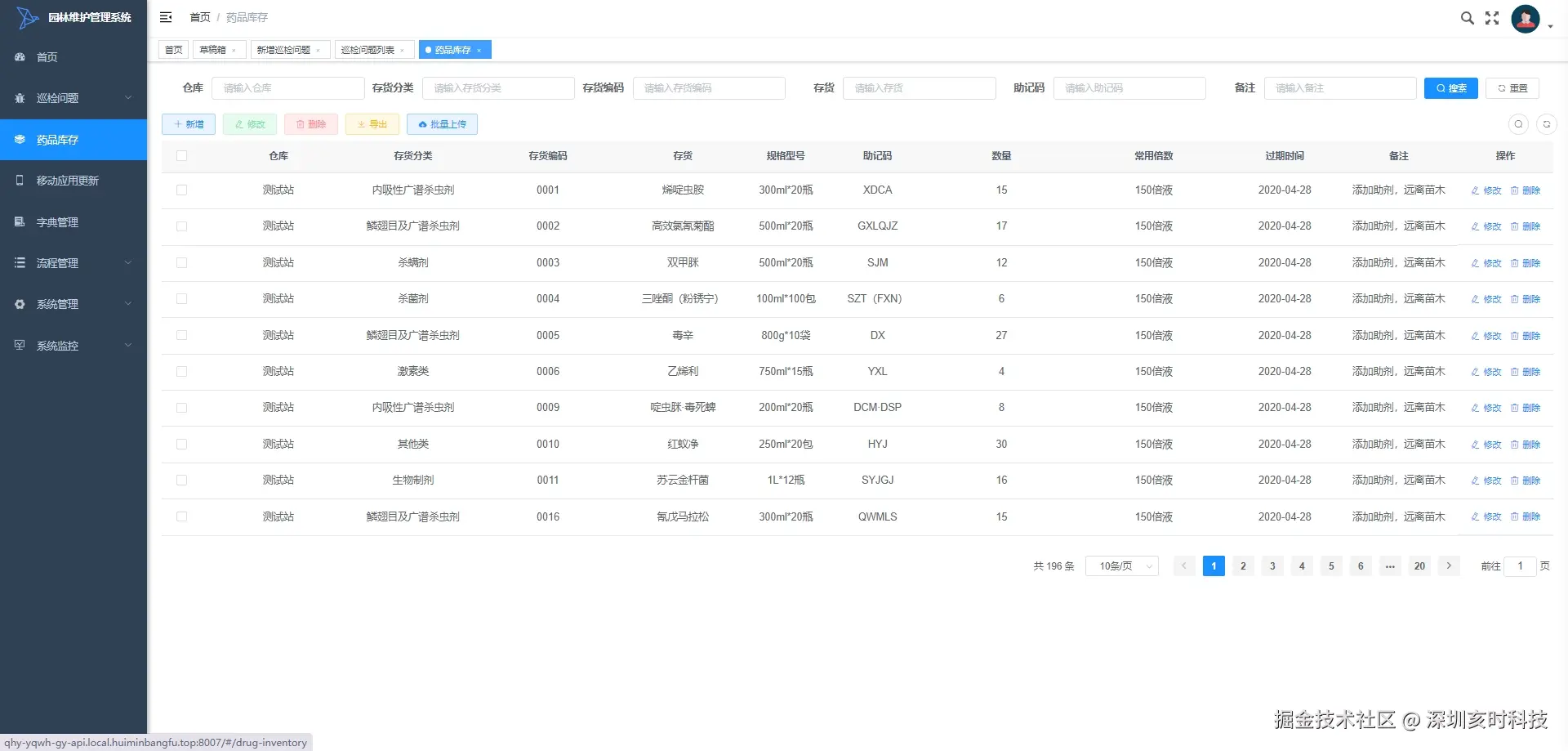
Task: Collapse the sidebar with the hamburger icon
Action: pos(166,17)
